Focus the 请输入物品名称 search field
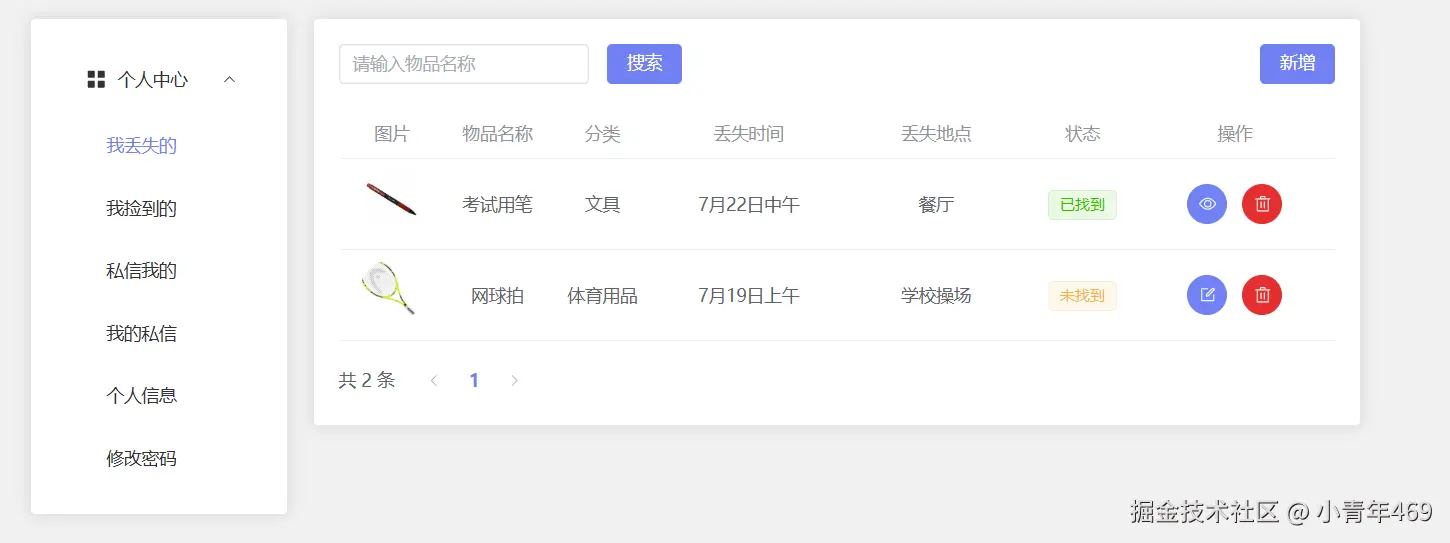This screenshot has height=543, width=1450. [x=464, y=64]
